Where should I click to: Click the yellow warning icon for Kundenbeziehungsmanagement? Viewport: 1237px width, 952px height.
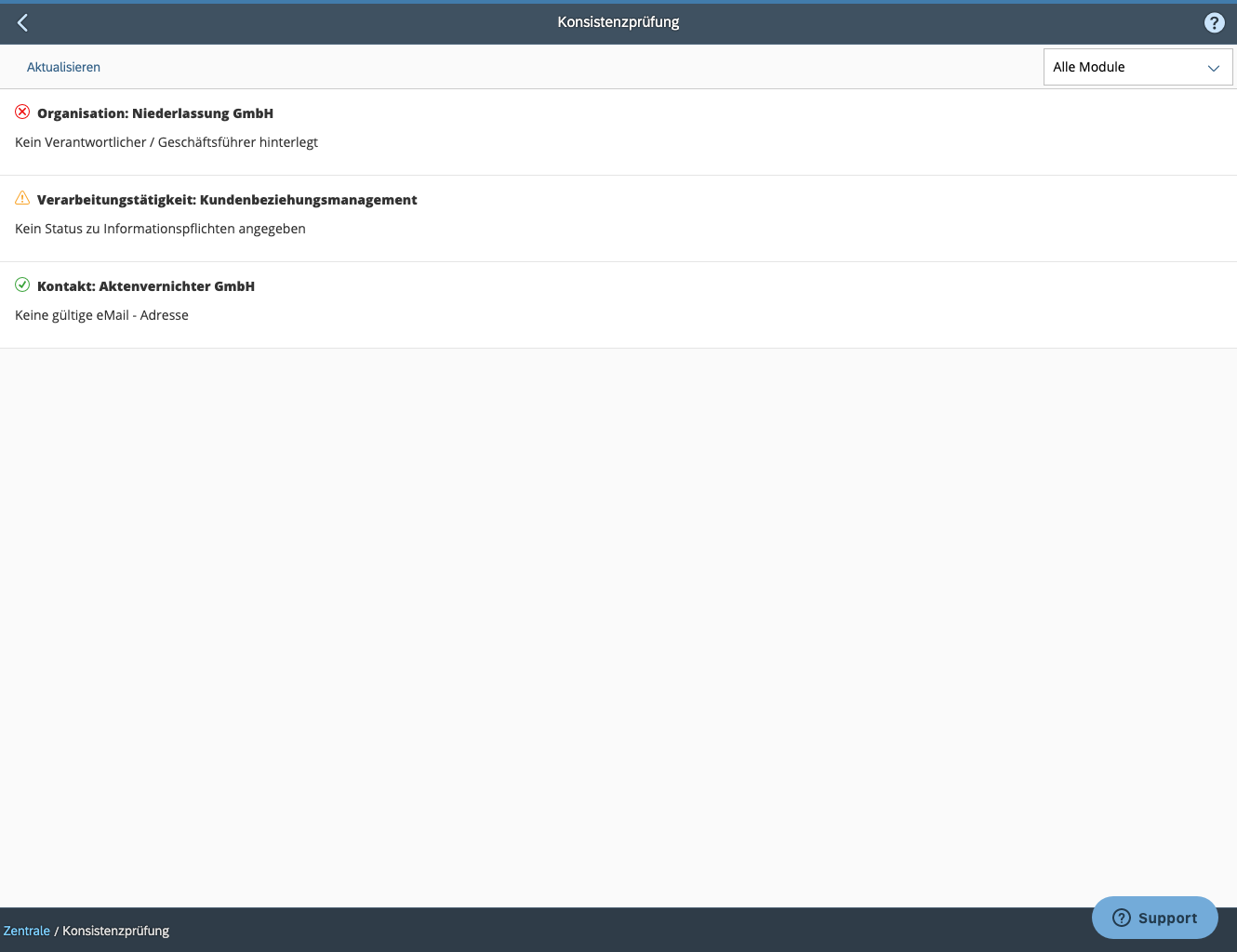pyautogui.click(x=22, y=197)
